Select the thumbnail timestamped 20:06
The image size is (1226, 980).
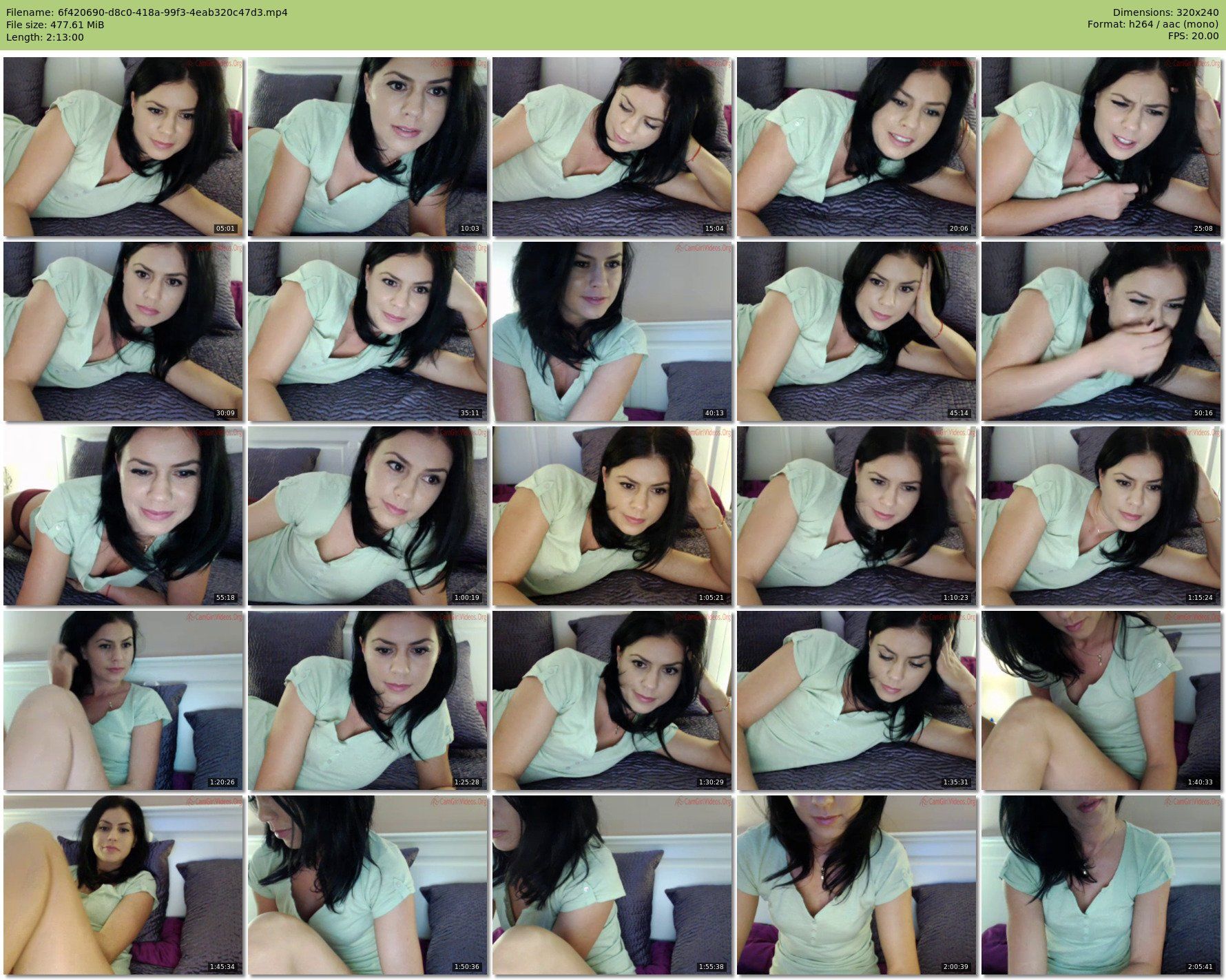(x=856, y=147)
